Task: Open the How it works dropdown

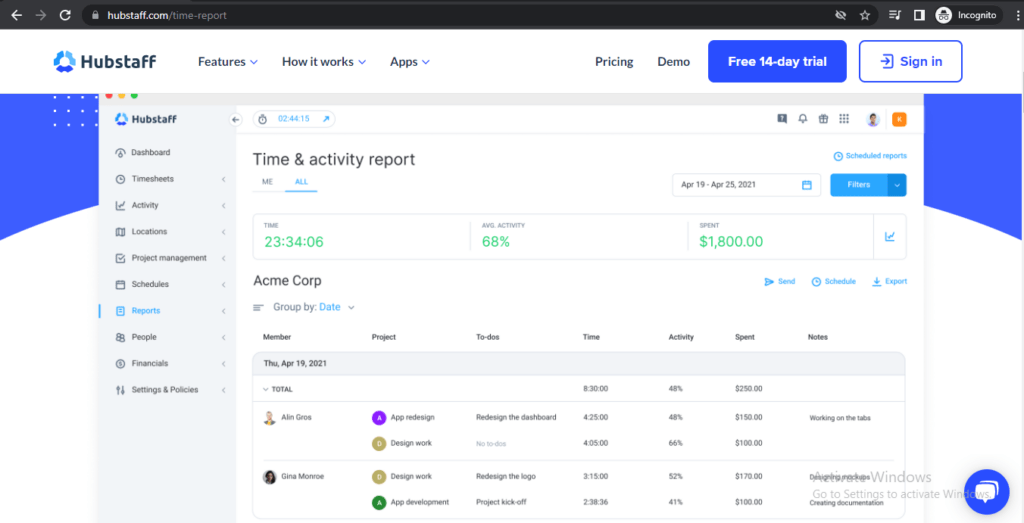Action: pyautogui.click(x=324, y=62)
